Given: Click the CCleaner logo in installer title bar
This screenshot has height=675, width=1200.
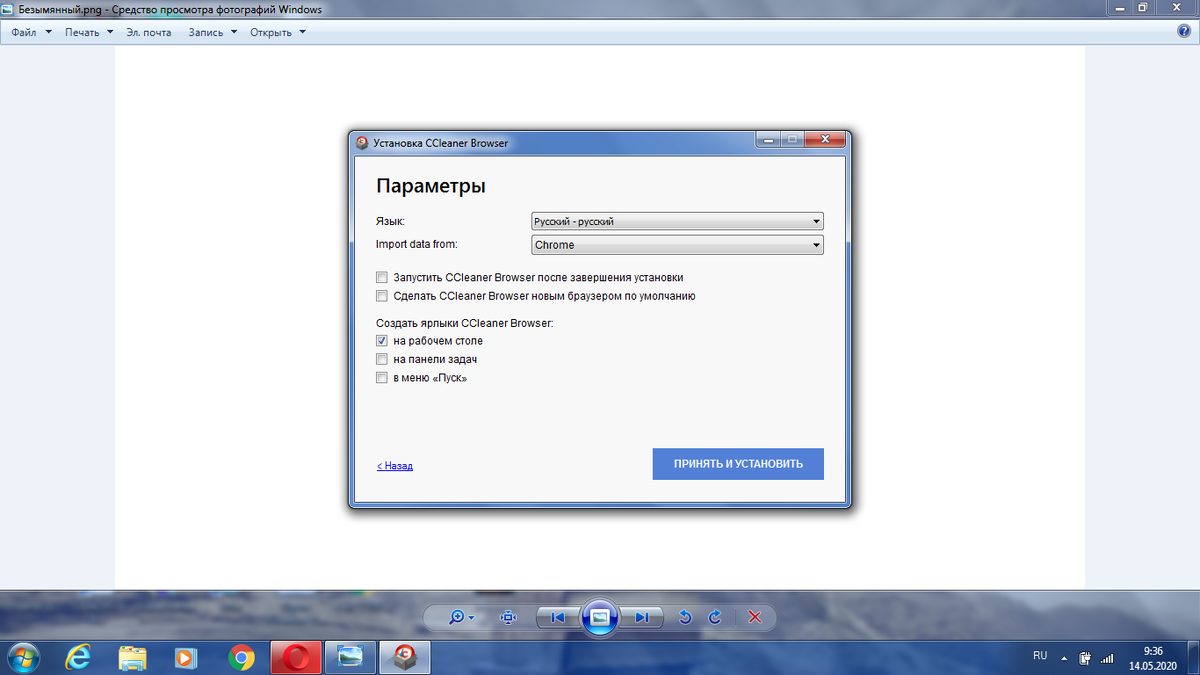Looking at the screenshot, I should [x=362, y=142].
